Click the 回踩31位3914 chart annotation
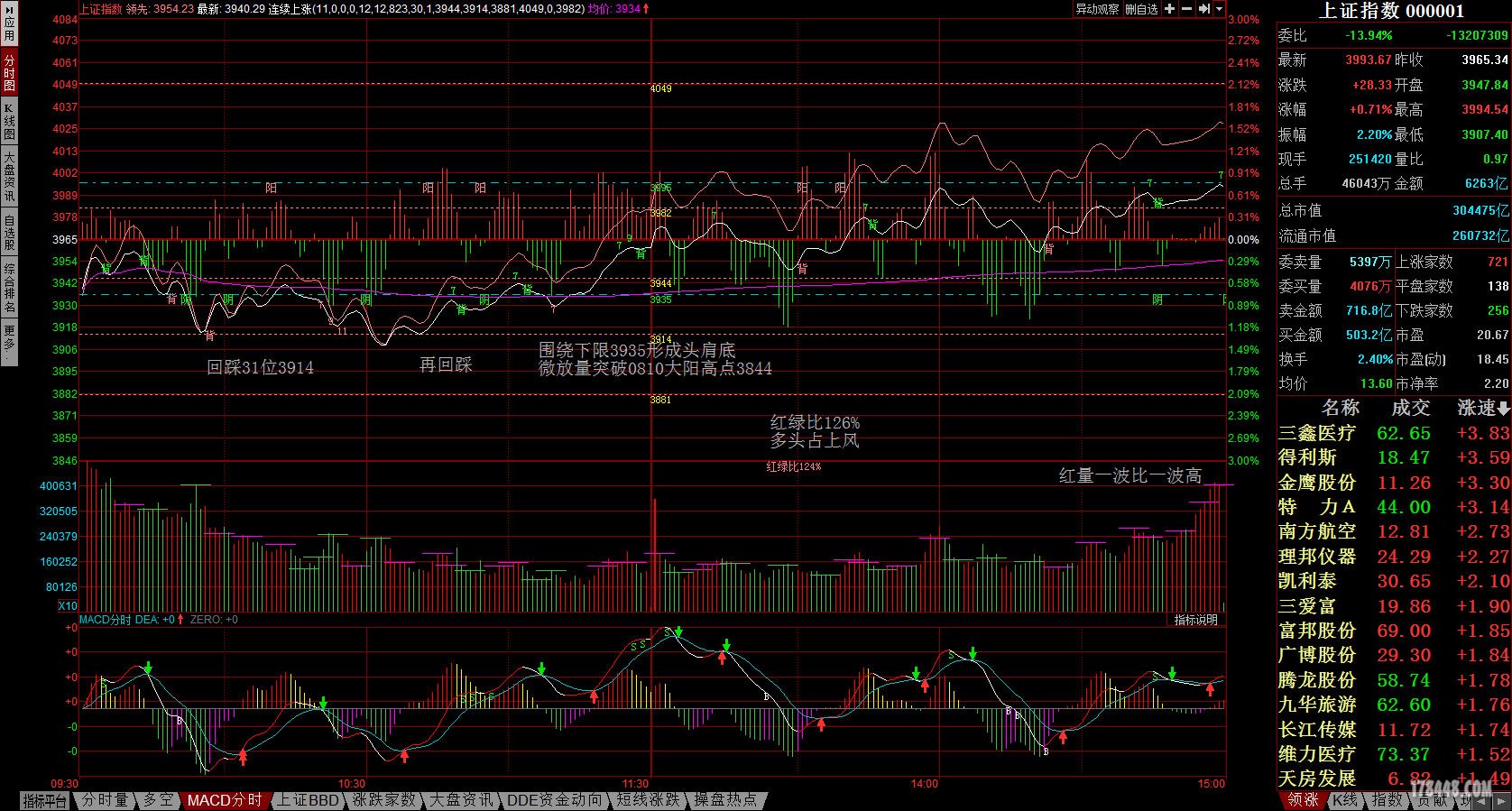This screenshot has height=811, width=1512. 261,367
